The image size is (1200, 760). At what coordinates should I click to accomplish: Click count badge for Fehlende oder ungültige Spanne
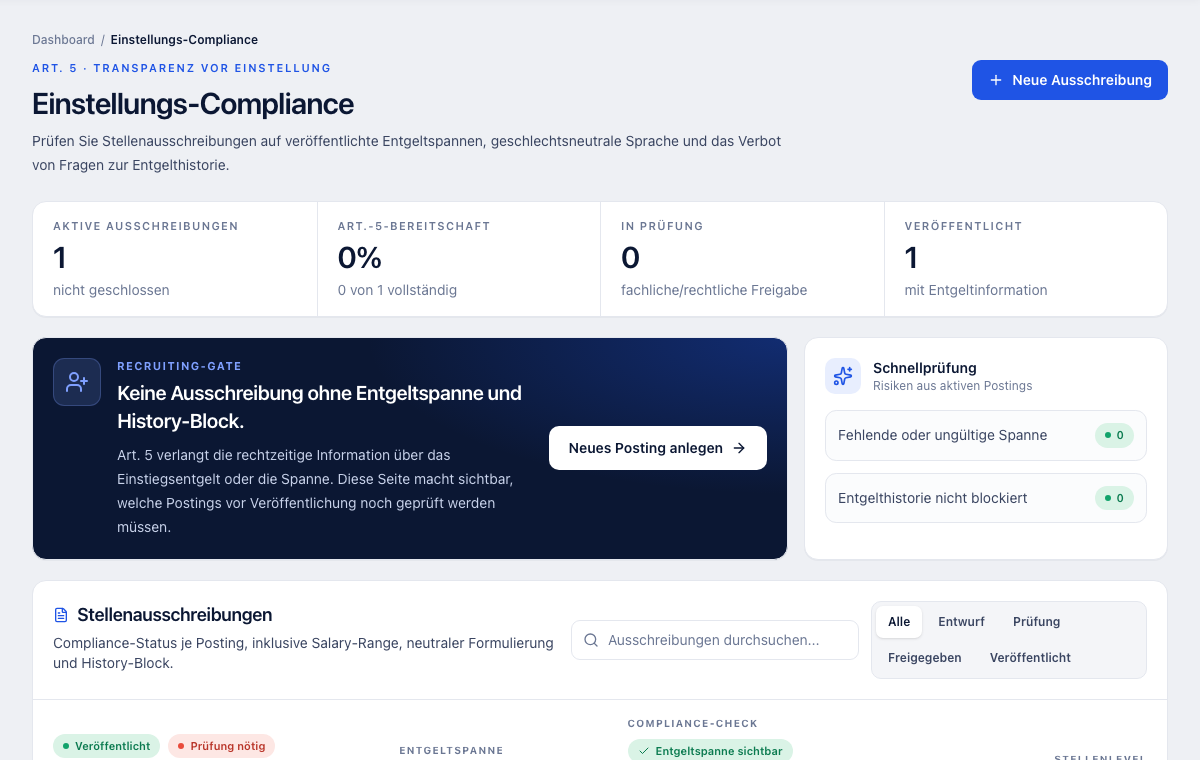pos(1114,435)
